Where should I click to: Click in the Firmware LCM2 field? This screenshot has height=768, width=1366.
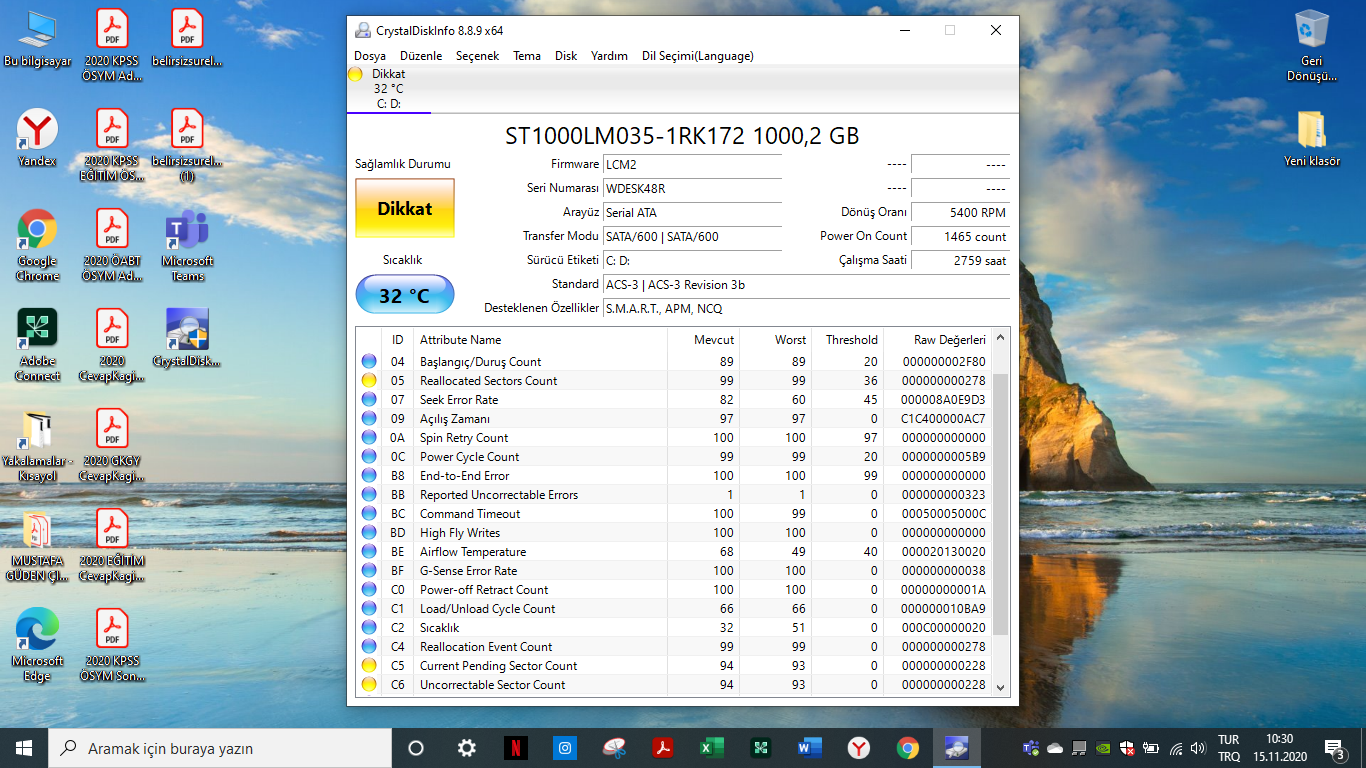tap(692, 164)
